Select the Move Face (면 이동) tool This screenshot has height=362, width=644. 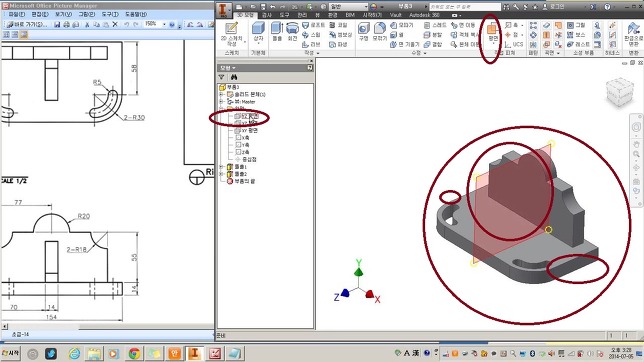tap(462, 25)
